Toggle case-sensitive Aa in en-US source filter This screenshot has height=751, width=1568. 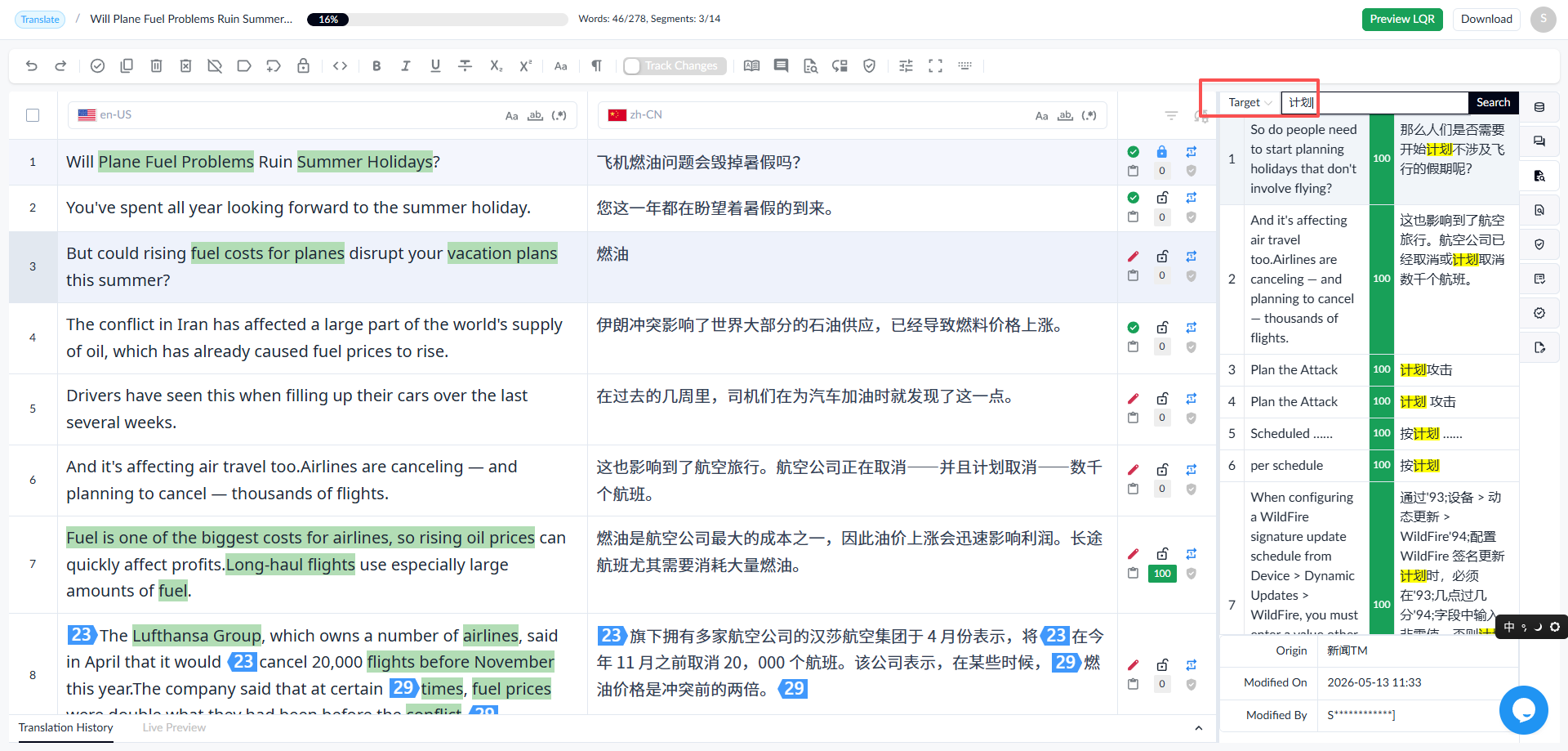(512, 116)
